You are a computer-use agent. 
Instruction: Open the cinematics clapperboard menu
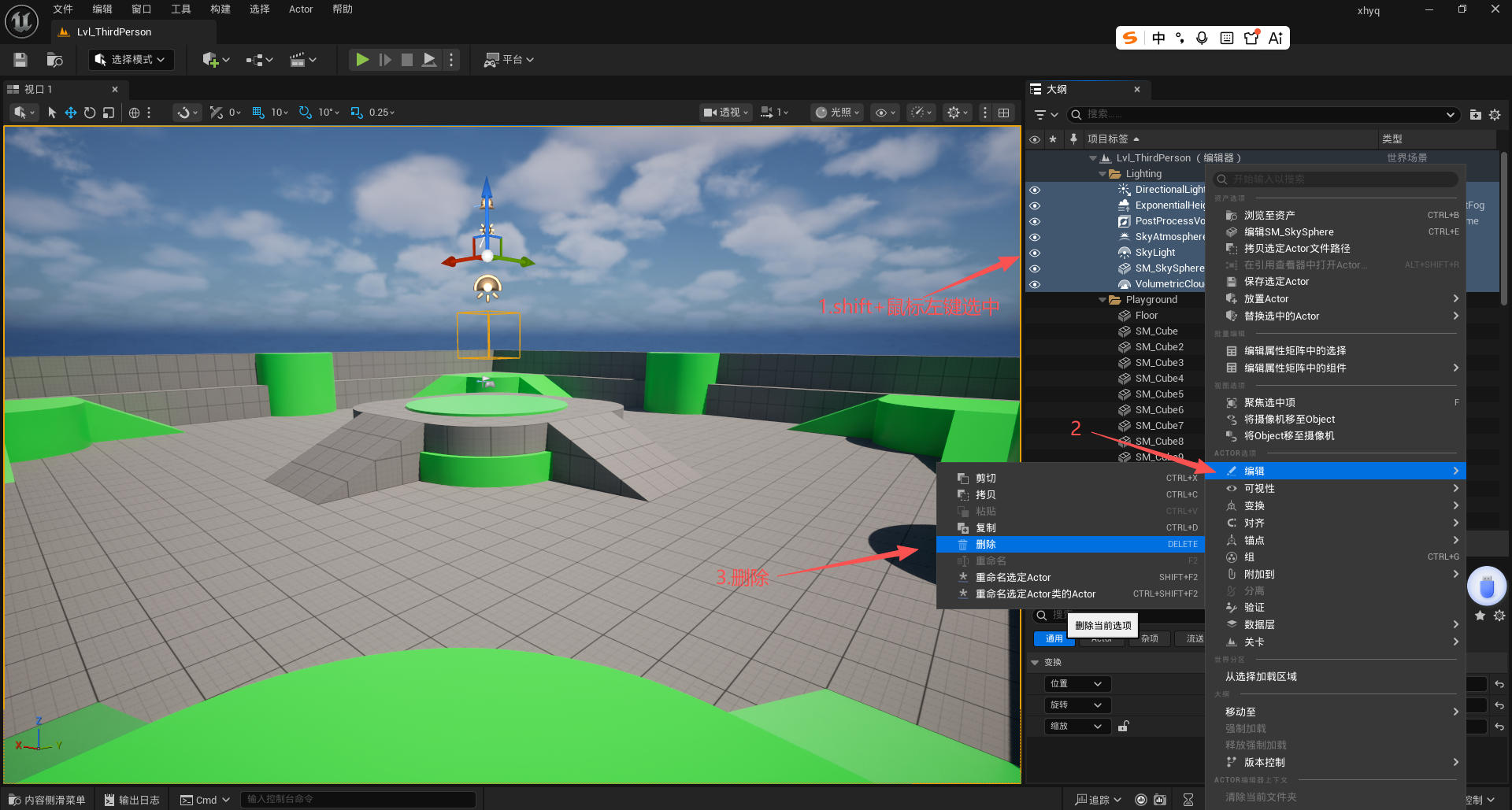pos(302,60)
